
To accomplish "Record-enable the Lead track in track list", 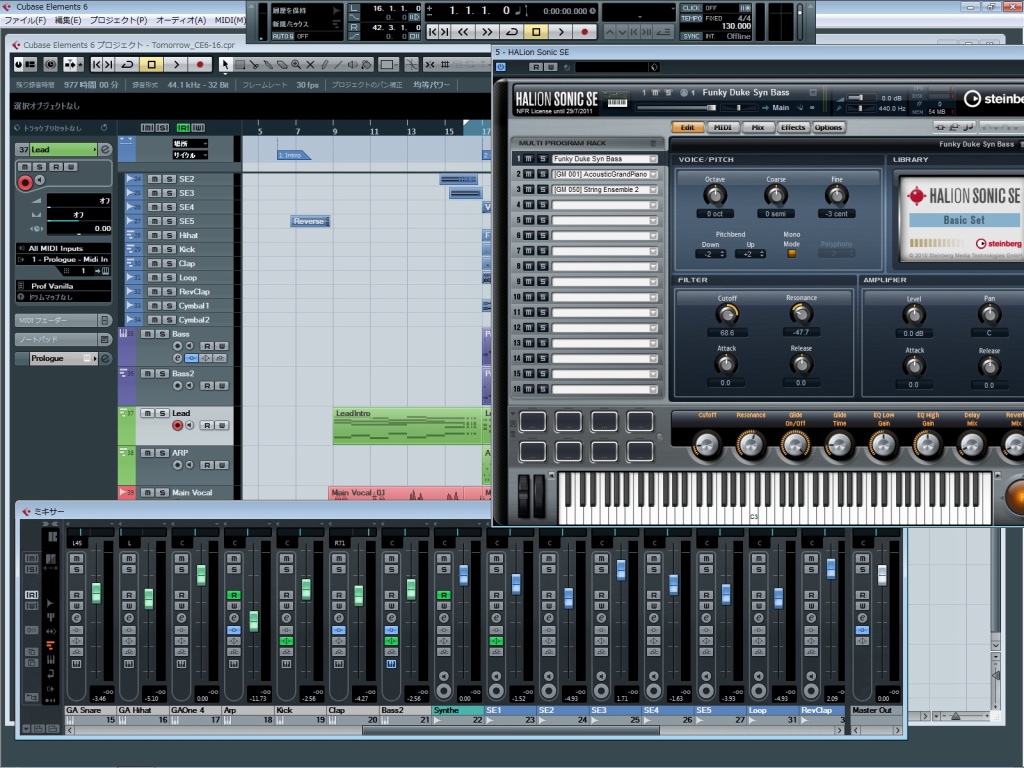I will (177, 425).
